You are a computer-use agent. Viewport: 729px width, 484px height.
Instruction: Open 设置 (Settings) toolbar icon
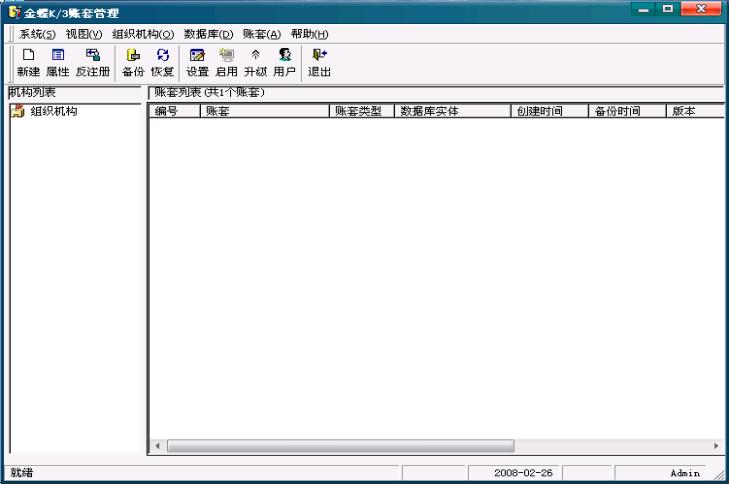click(197, 62)
